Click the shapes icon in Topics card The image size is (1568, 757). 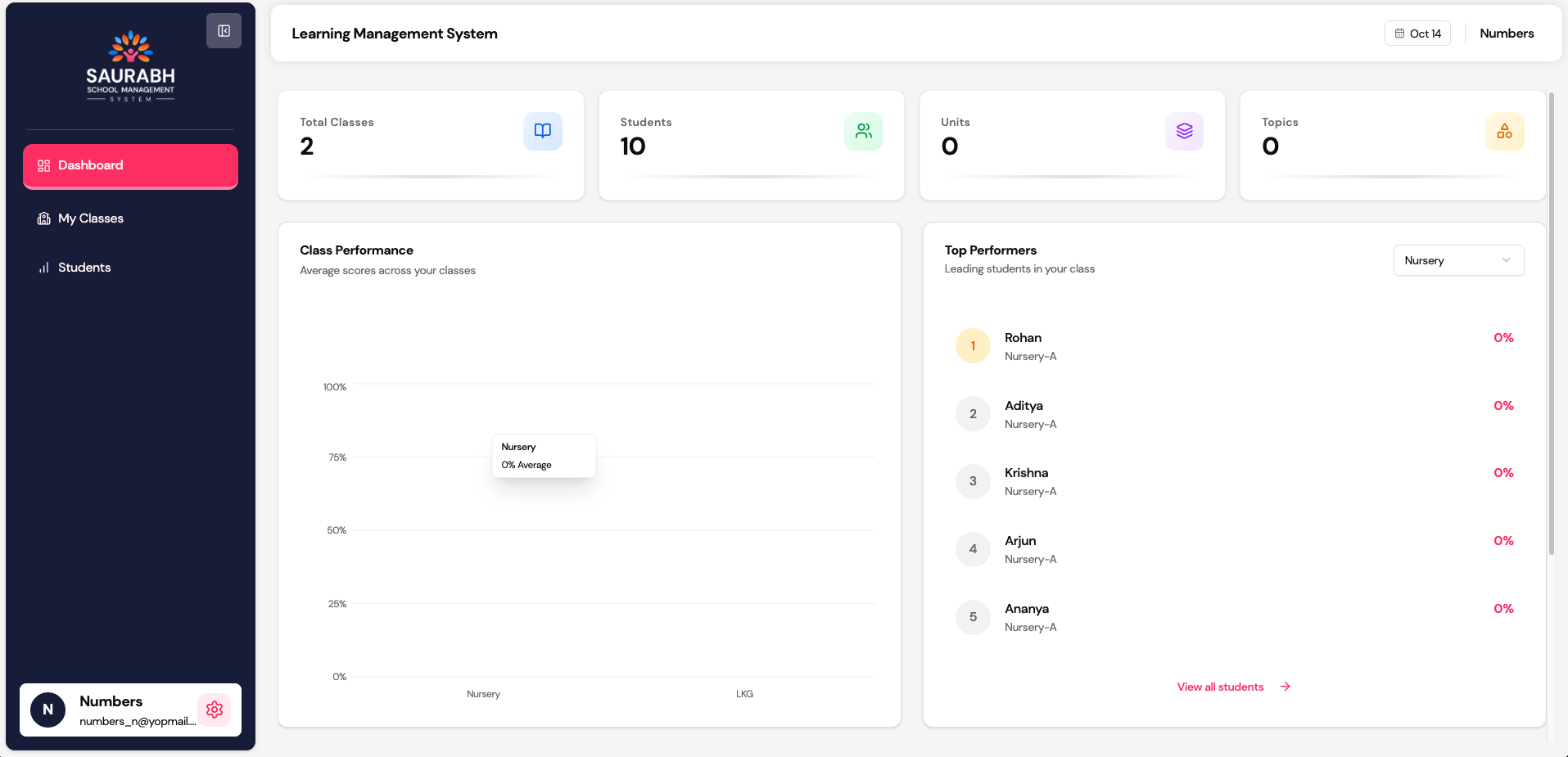1504,131
